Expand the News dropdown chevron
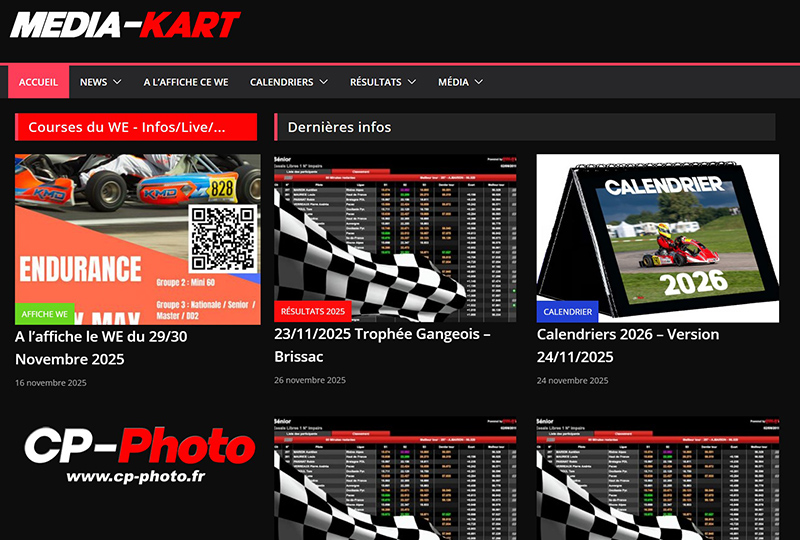 click(x=117, y=82)
